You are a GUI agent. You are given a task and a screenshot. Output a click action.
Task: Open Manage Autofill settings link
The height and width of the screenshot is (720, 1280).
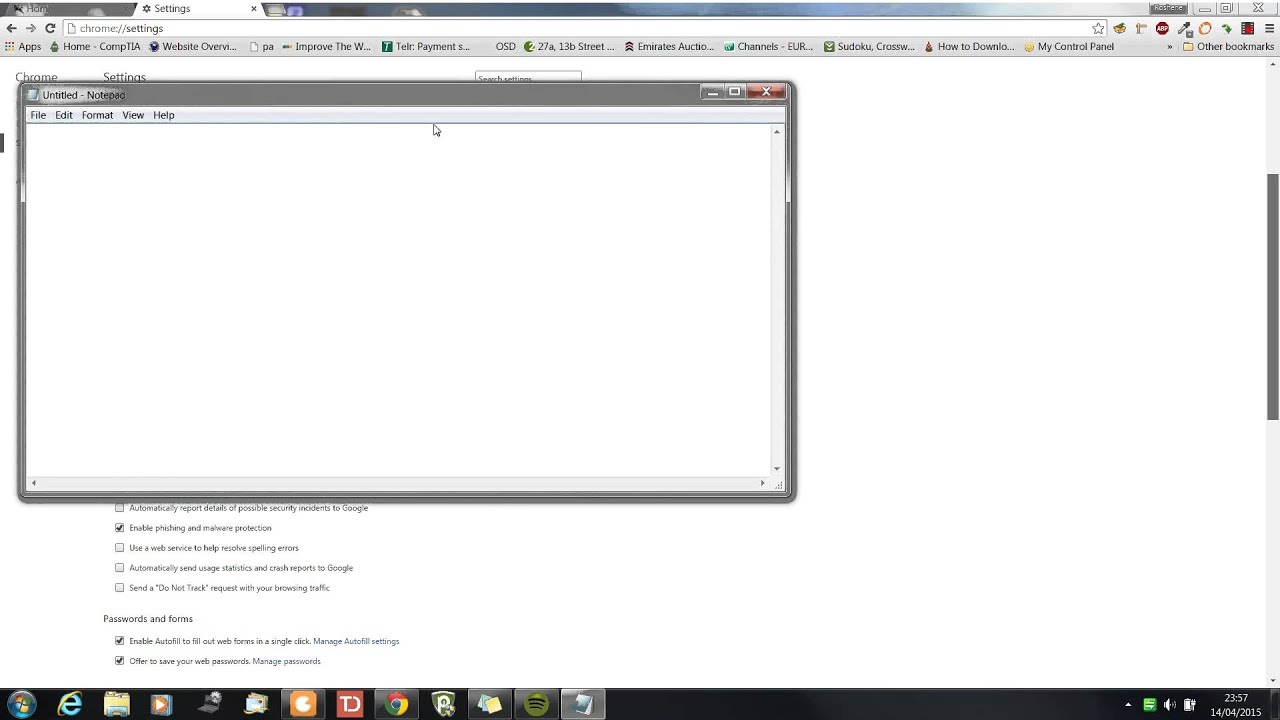tap(356, 641)
